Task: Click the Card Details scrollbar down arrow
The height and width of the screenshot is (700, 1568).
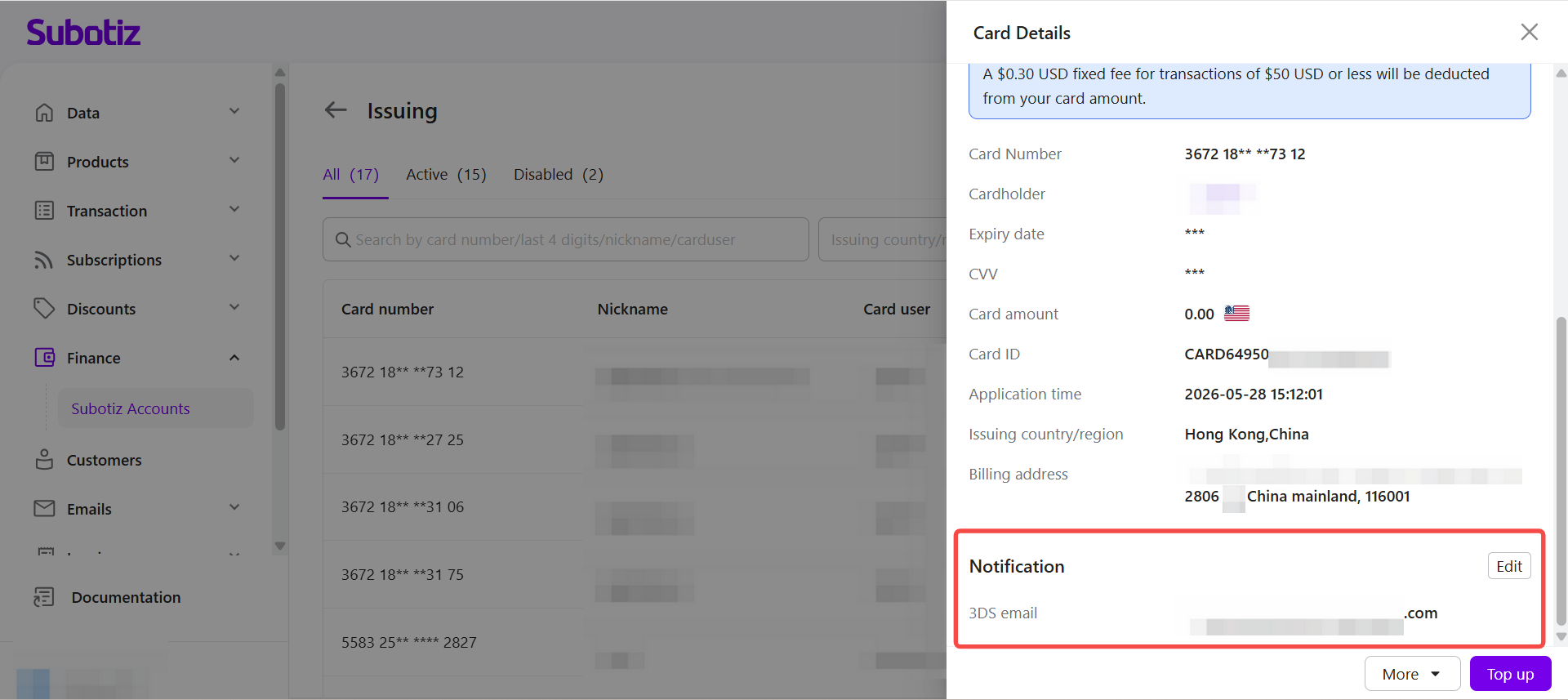Action: coord(1561,637)
